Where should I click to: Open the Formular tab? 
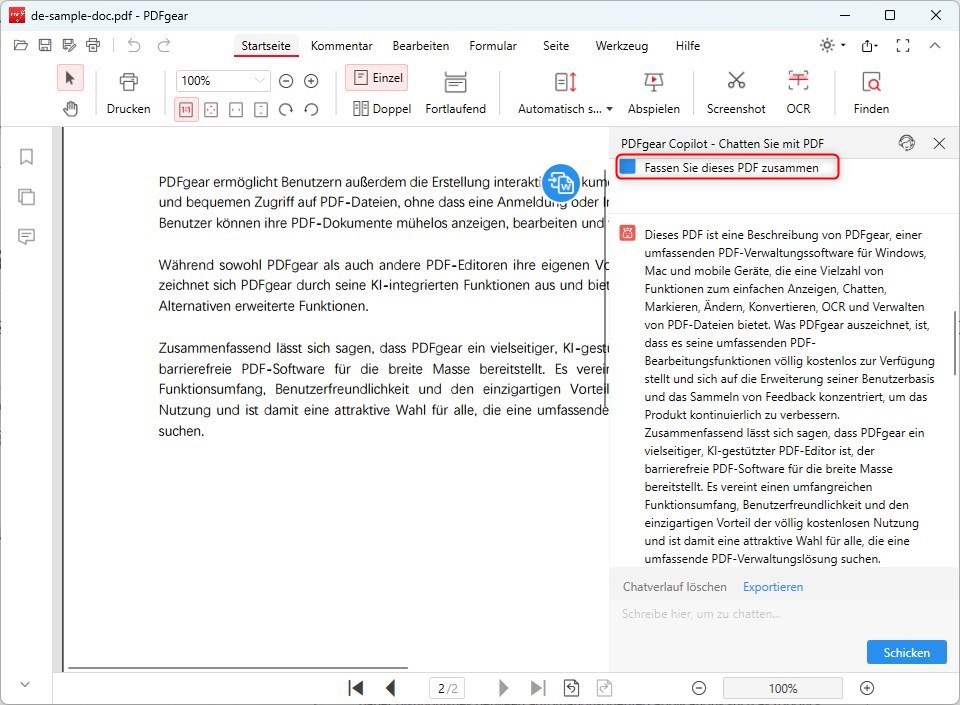coord(493,46)
